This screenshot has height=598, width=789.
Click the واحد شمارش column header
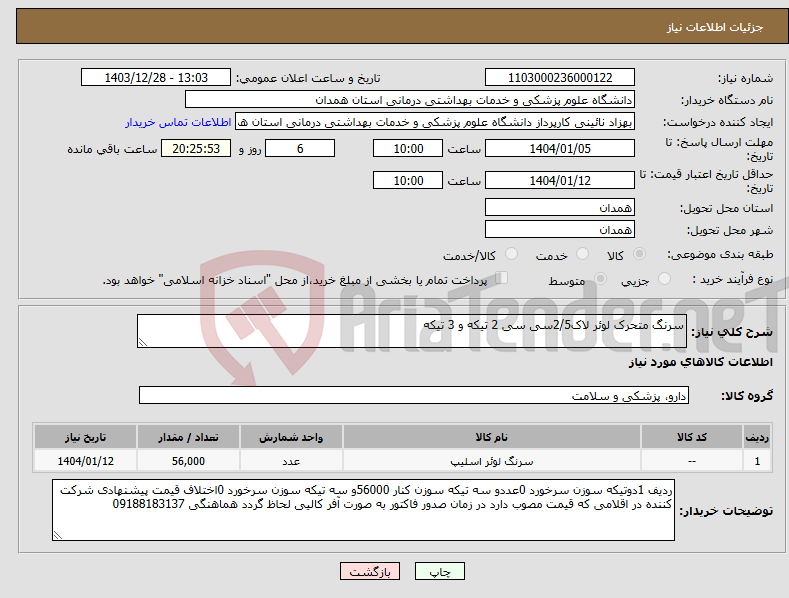pyautogui.click(x=291, y=437)
